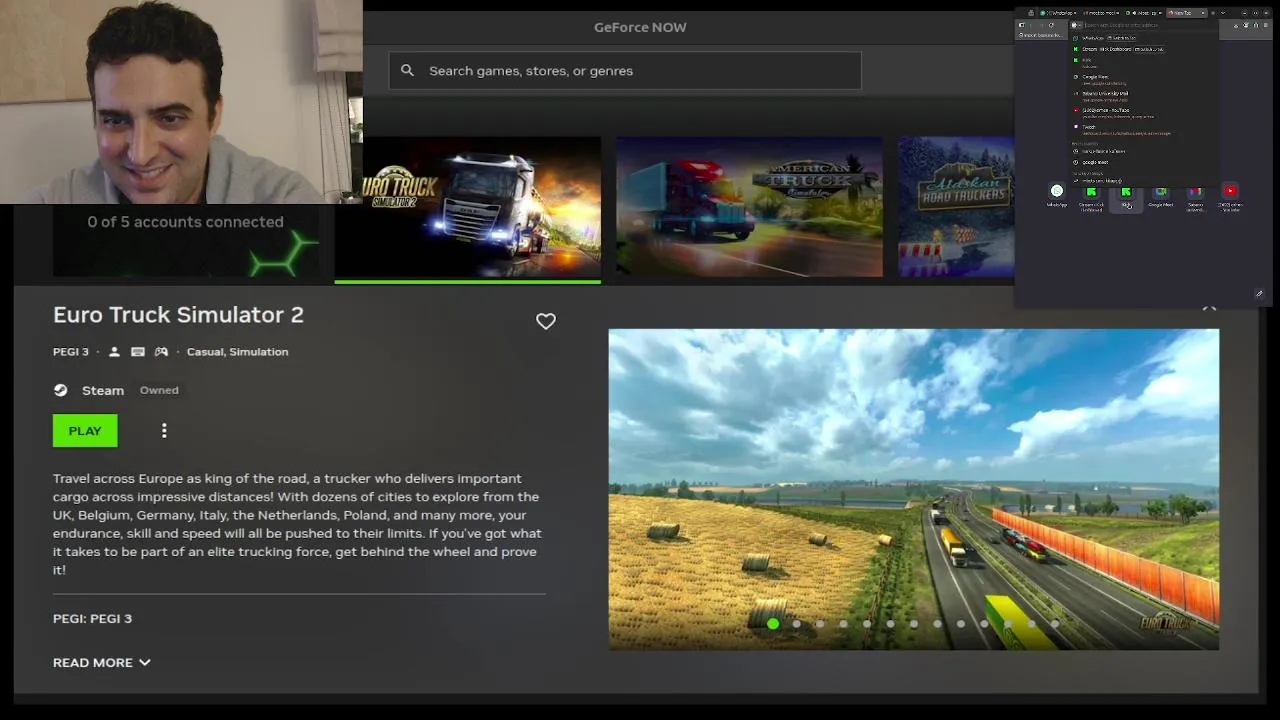Click the browser reload icon
The image size is (1280, 720).
coord(1051,25)
